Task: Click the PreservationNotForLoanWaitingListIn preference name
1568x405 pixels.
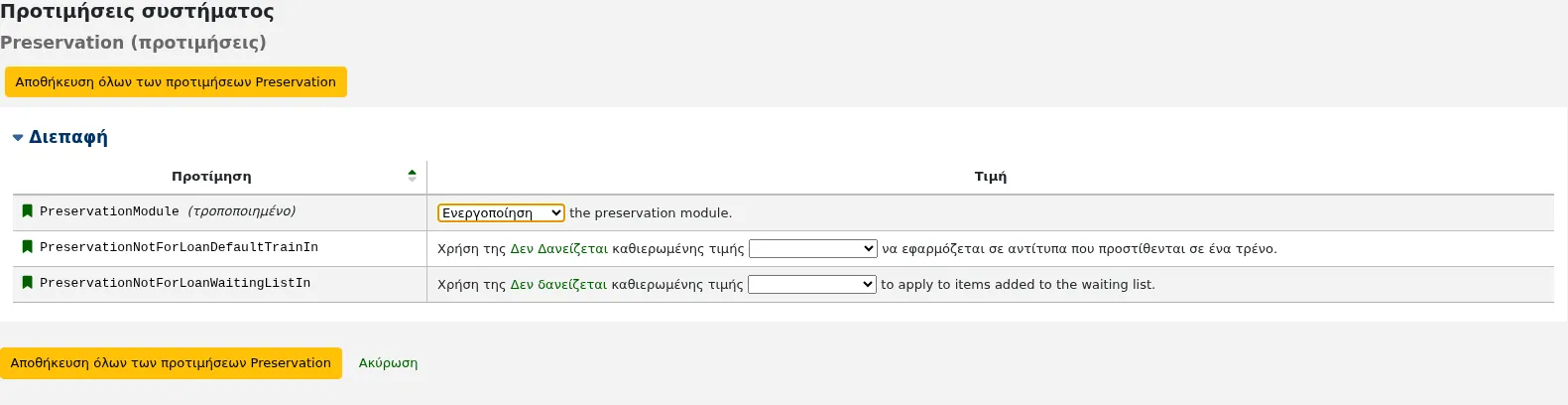Action: [175, 283]
